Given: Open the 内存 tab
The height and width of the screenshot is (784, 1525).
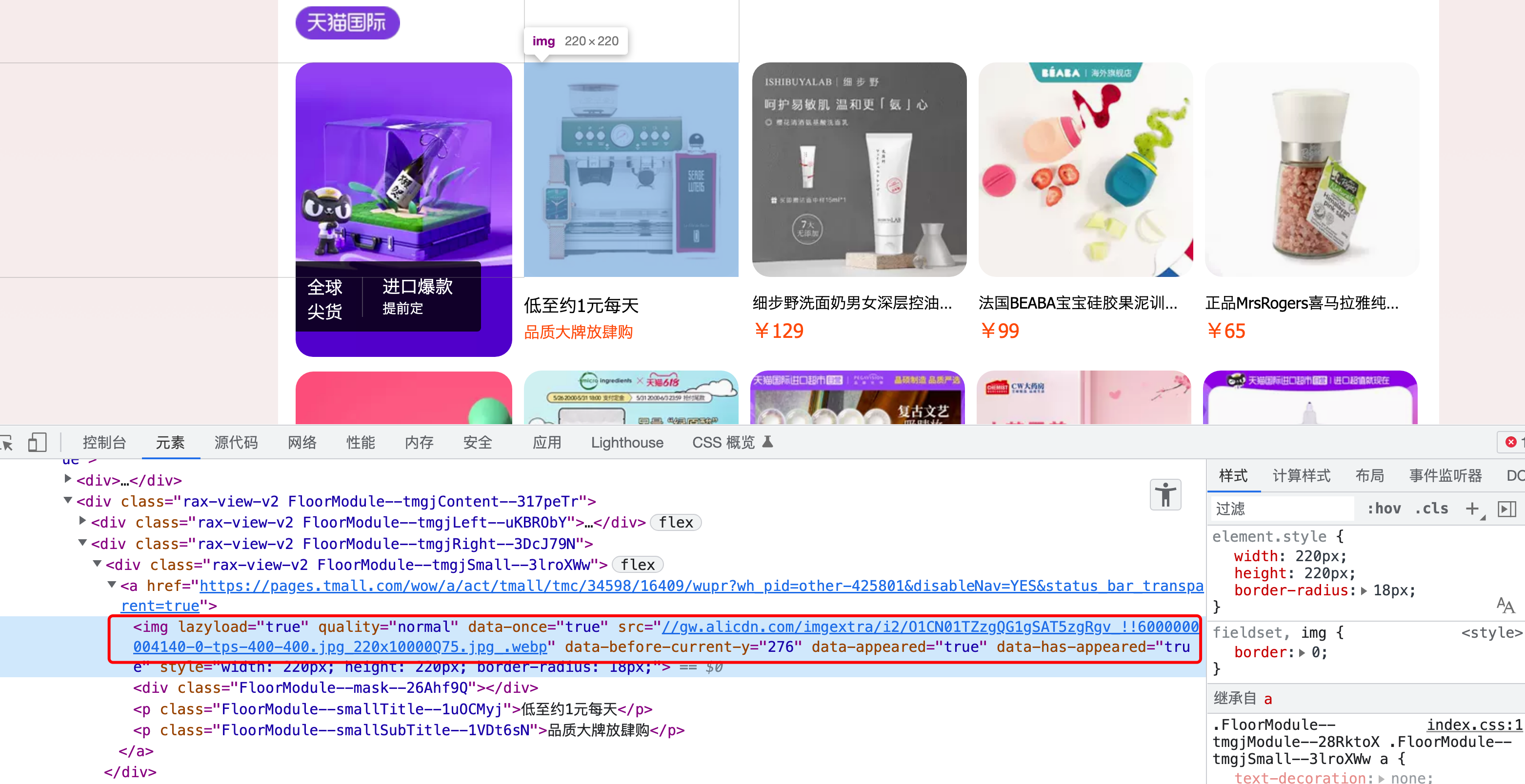Looking at the screenshot, I should click(x=419, y=443).
